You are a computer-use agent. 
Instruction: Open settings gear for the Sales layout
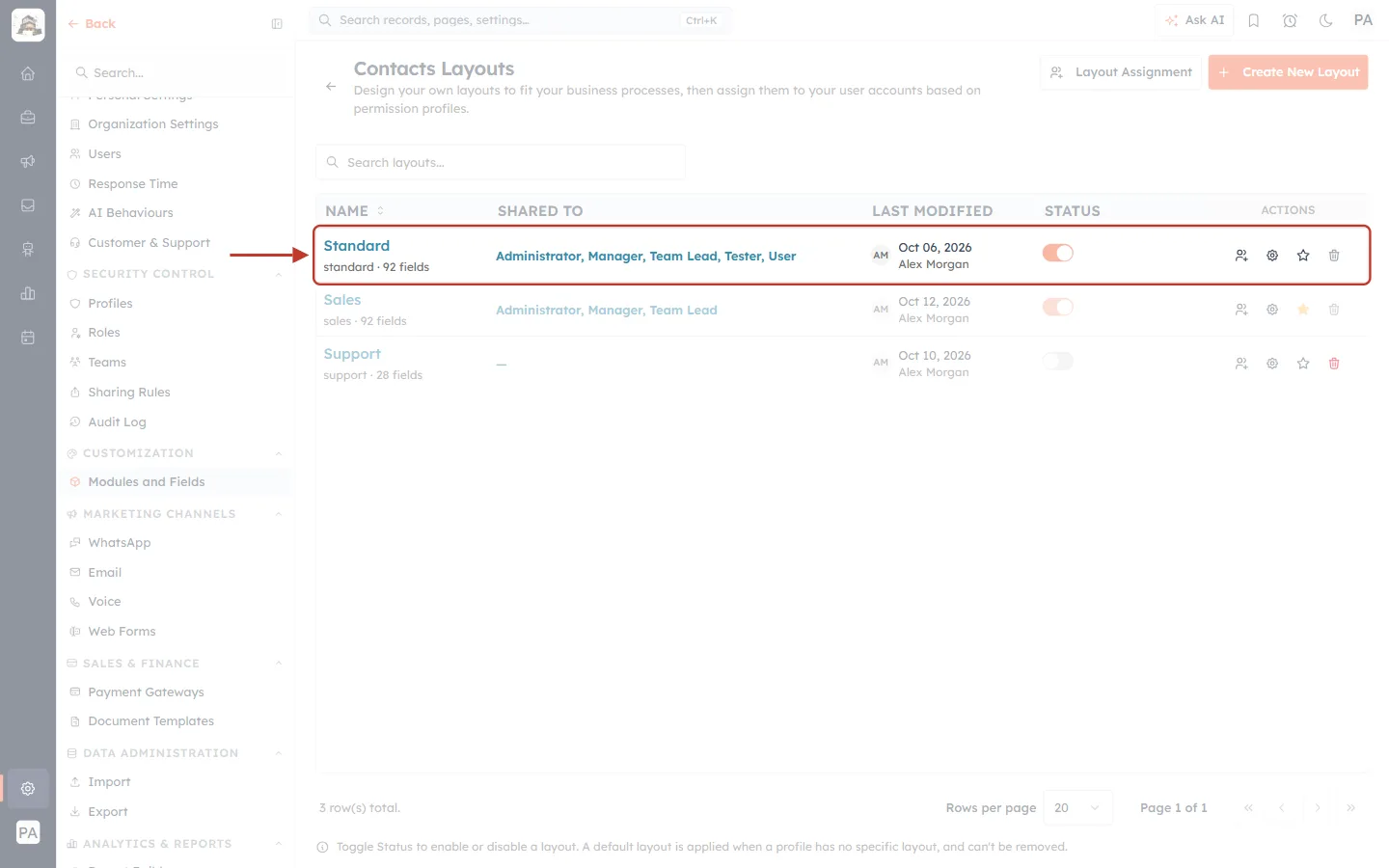(1272, 310)
